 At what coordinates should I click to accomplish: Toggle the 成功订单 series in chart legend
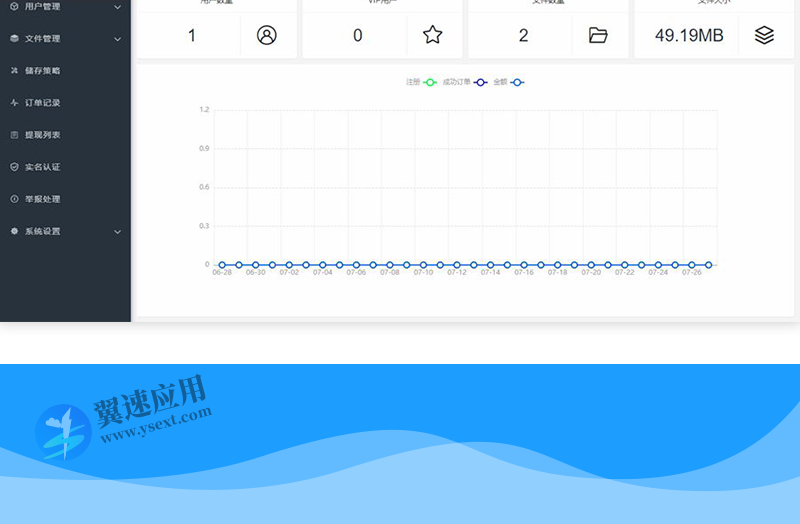click(465, 82)
